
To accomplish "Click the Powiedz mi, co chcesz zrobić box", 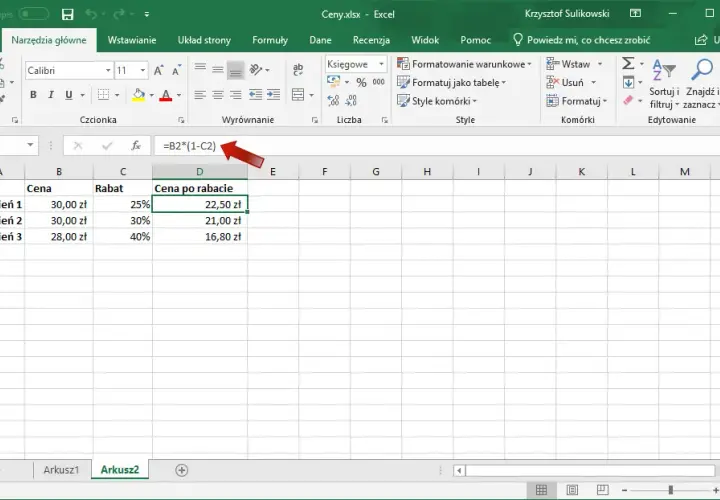I will click(581, 40).
